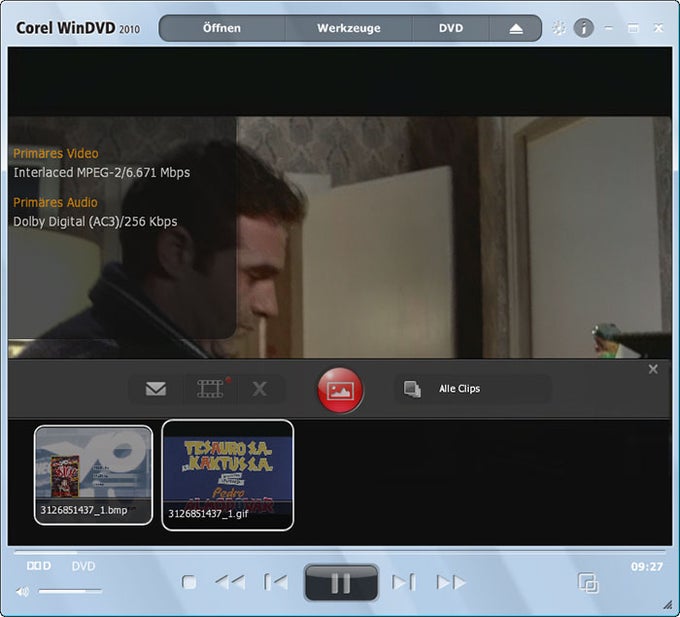
Task: Seek on the playback progress bar
Action: pos(340,552)
